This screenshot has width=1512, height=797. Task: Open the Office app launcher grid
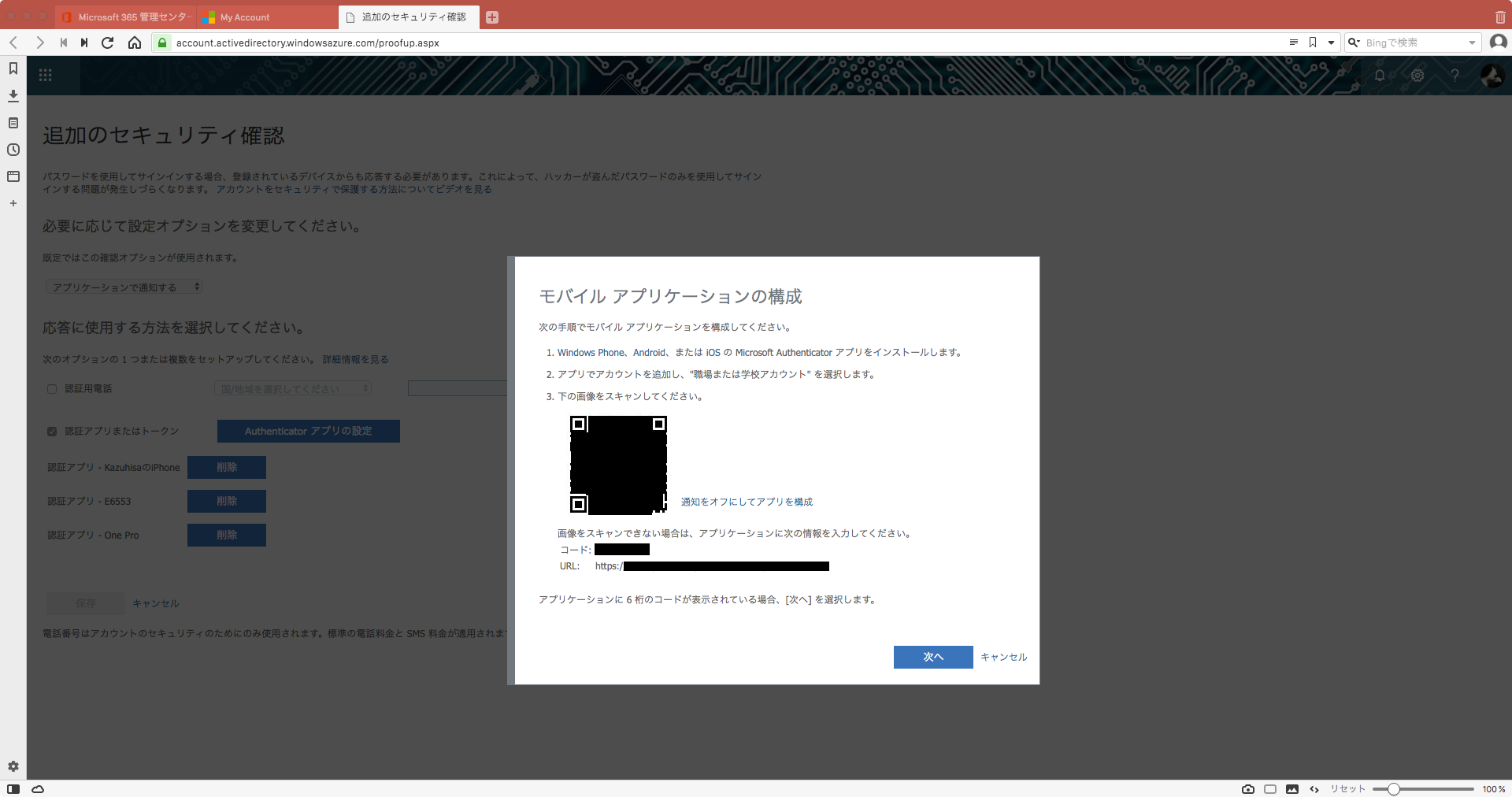(x=46, y=76)
